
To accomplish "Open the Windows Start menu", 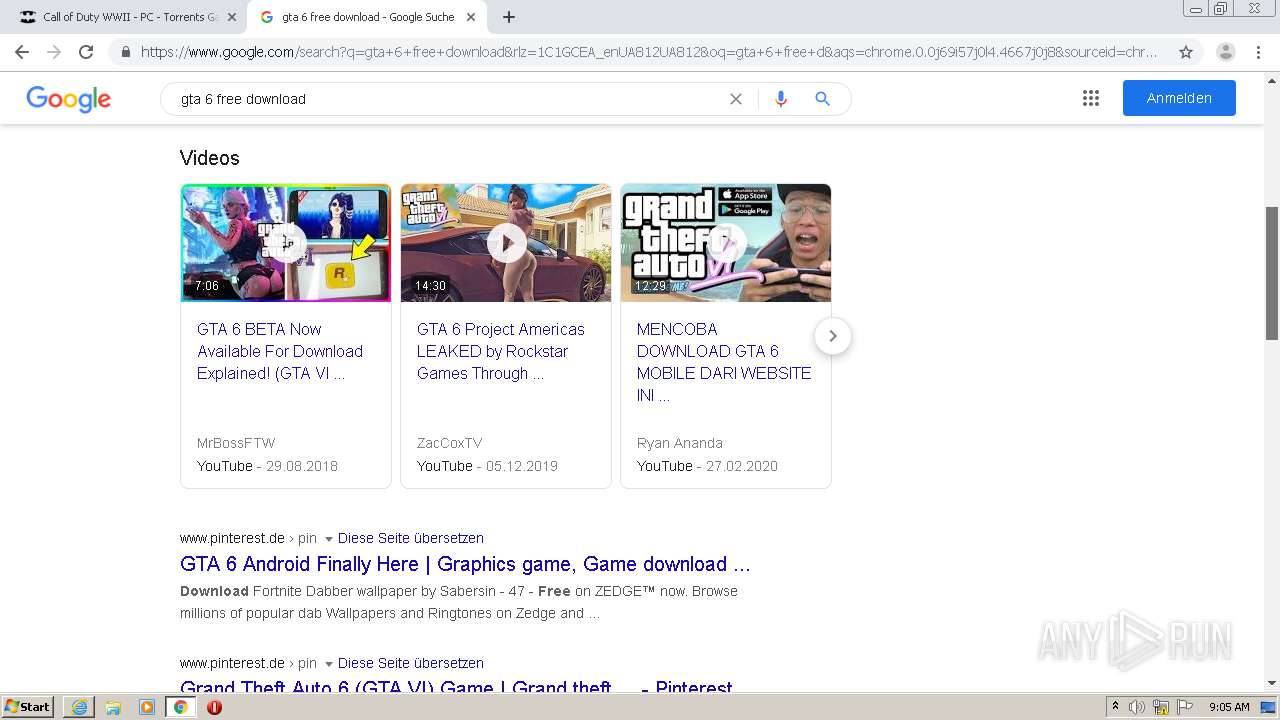I will (x=28, y=706).
